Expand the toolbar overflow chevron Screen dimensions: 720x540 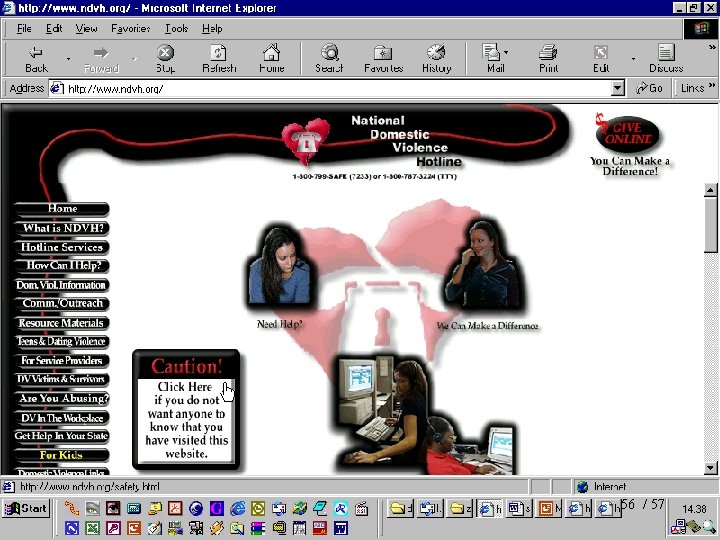point(712,47)
